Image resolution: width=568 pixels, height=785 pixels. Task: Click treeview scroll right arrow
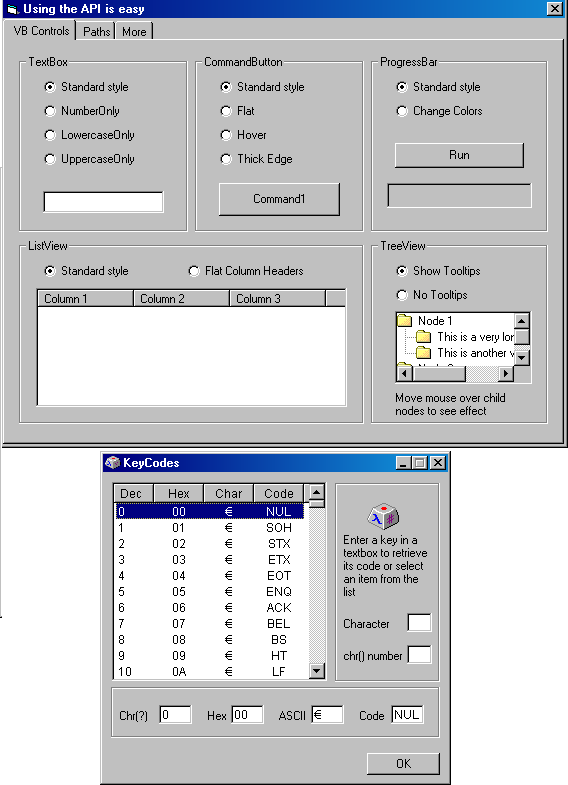pos(506,373)
